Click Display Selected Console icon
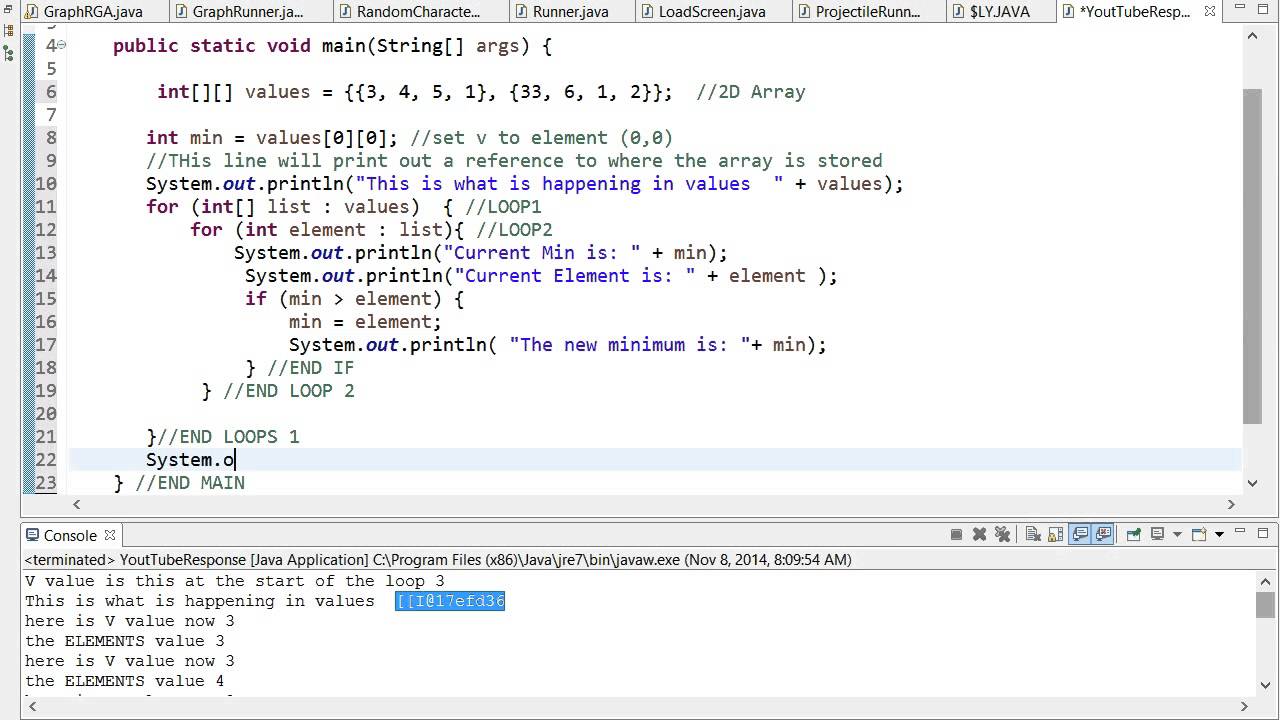Viewport: 1280px width, 720px height. (x=1157, y=534)
